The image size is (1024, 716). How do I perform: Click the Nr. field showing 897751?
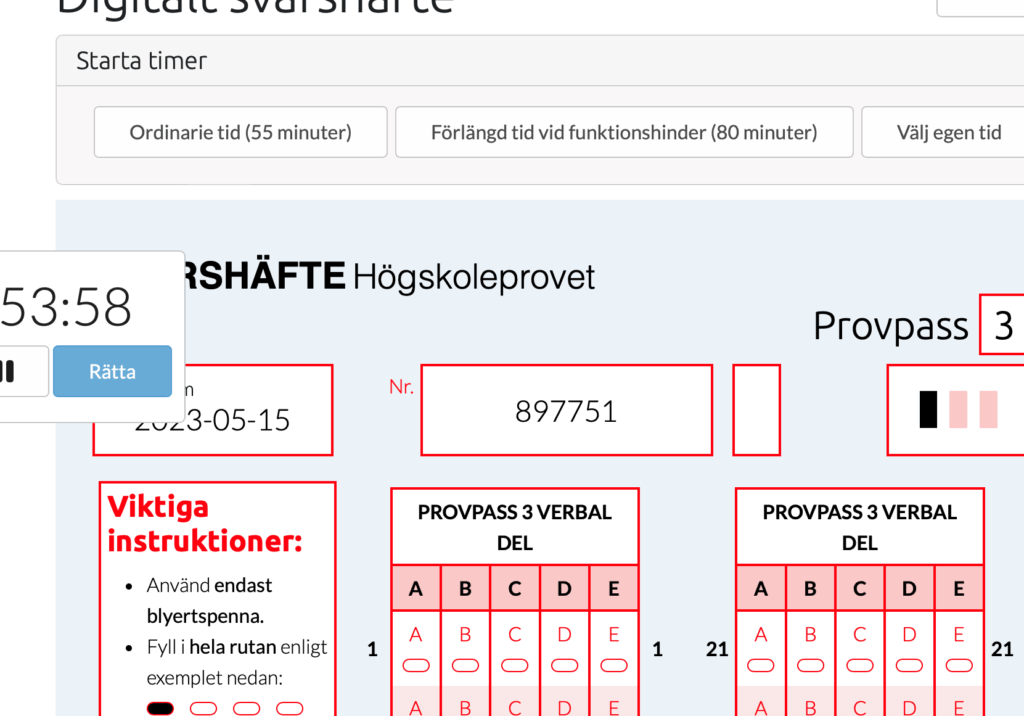point(566,410)
